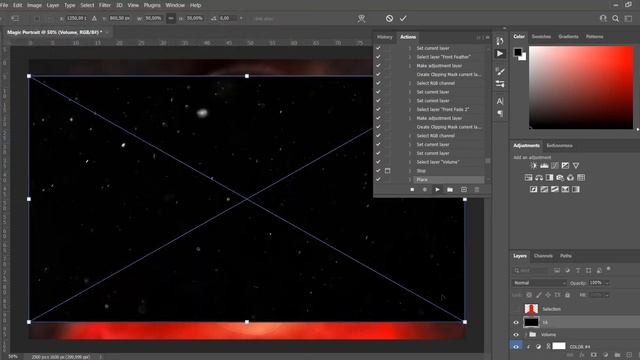Viewport: 640px width, 360px height.
Task: Hide the COLOR #4 layer
Action: pyautogui.click(x=516, y=347)
